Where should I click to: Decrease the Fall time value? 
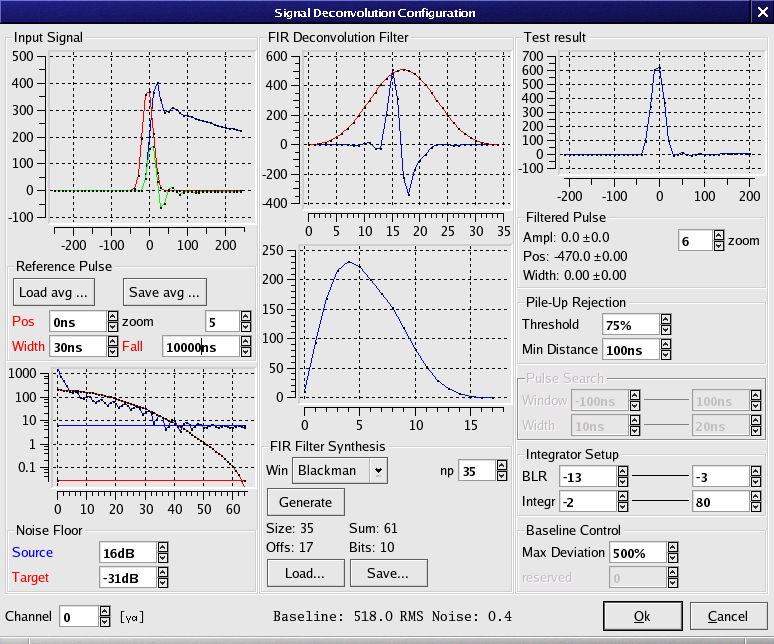pyautogui.click(x=246, y=352)
